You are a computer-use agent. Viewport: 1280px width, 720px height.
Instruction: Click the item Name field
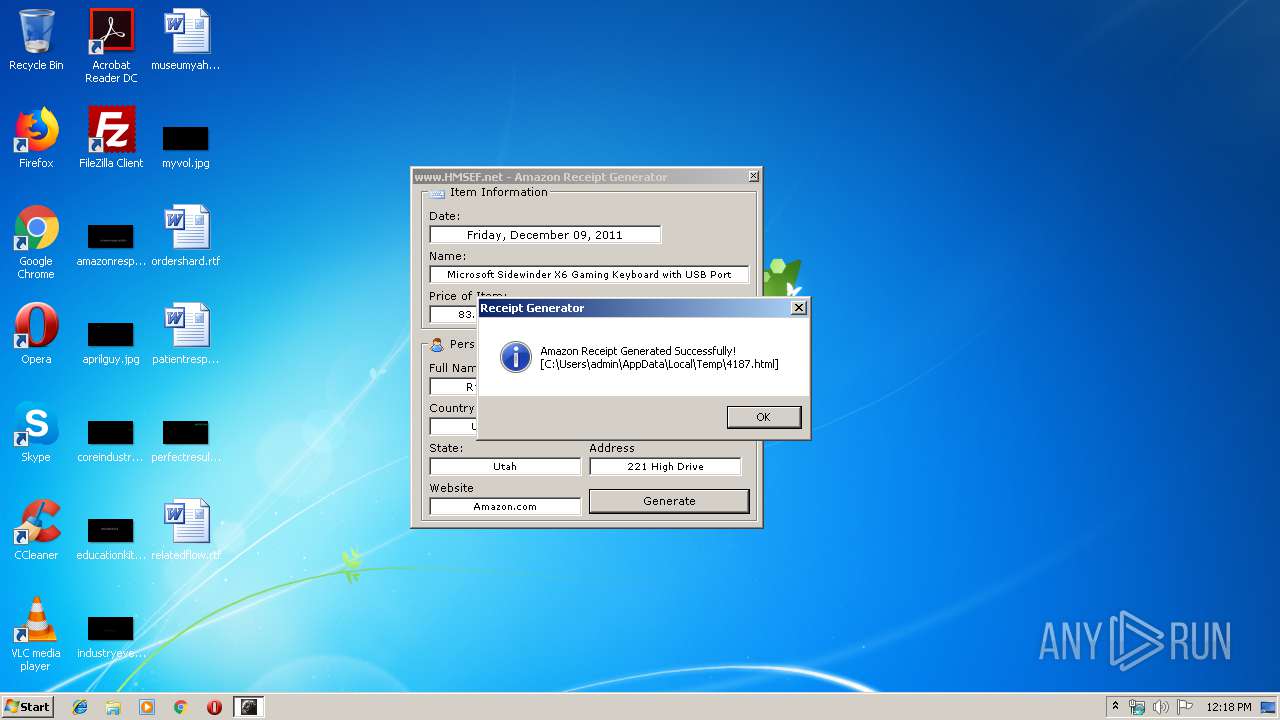pos(589,274)
